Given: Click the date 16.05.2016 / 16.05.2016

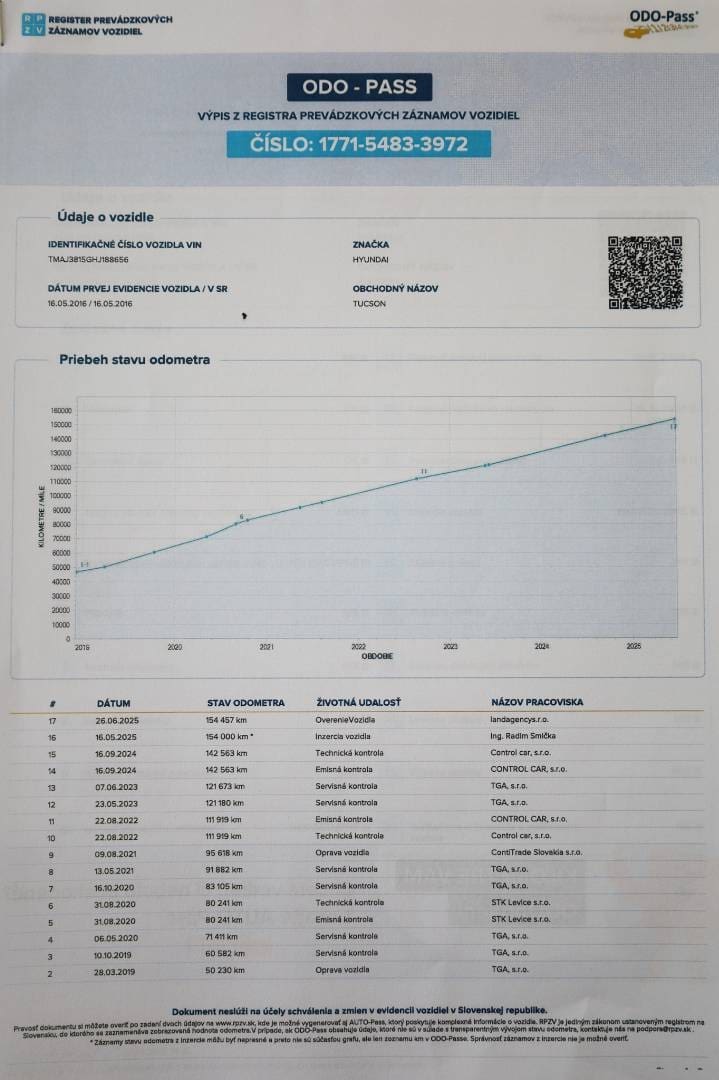Looking at the screenshot, I should [x=90, y=304].
